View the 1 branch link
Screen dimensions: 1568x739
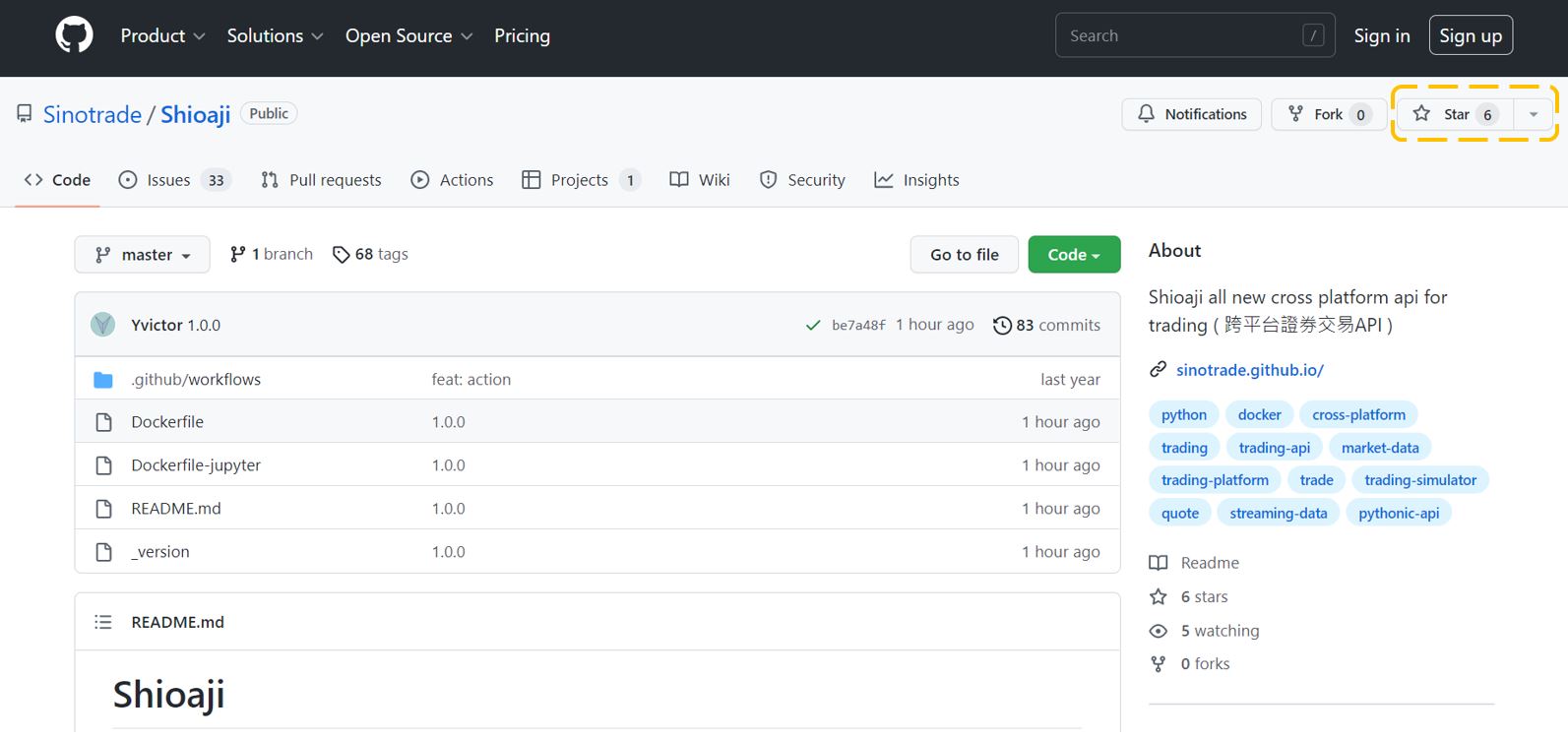(x=271, y=254)
